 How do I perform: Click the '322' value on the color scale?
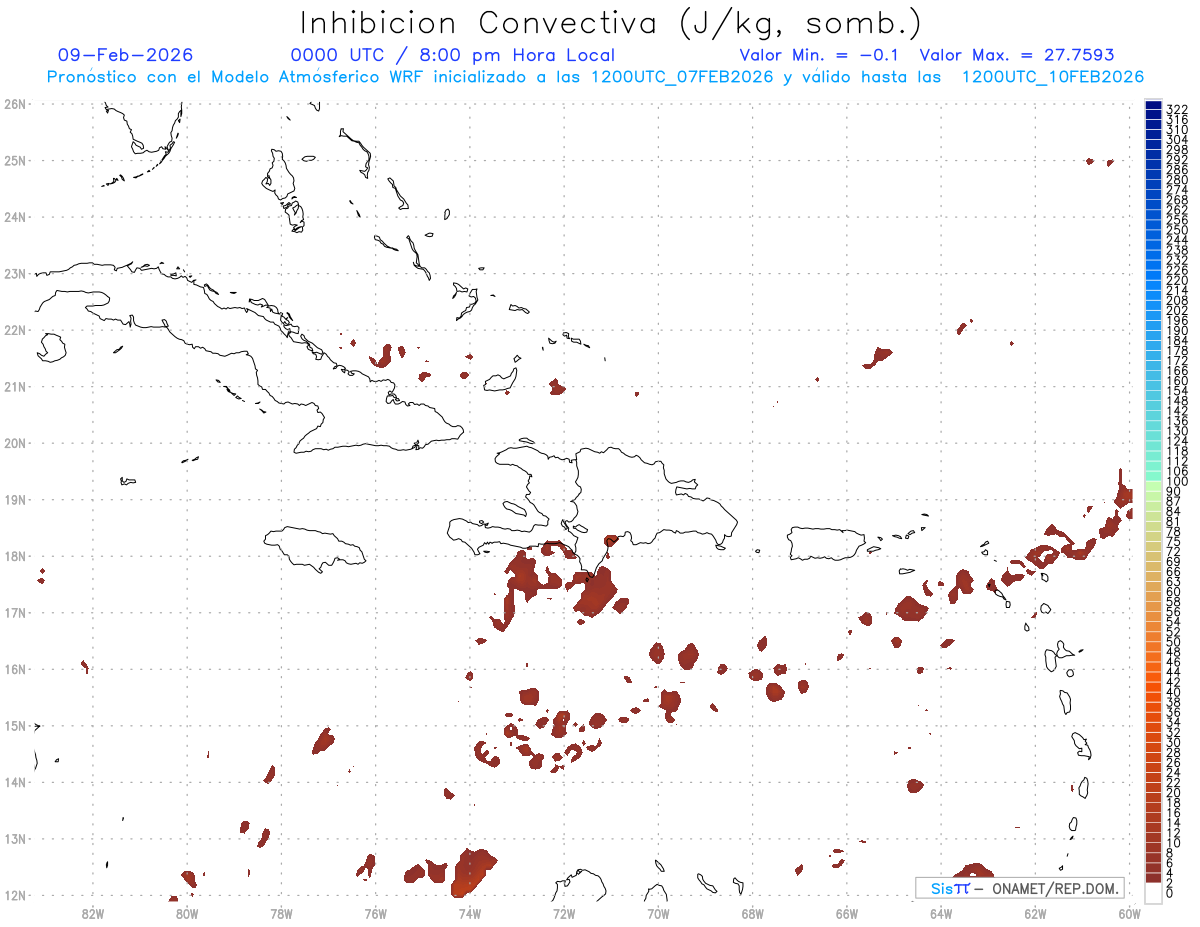(x=1177, y=109)
